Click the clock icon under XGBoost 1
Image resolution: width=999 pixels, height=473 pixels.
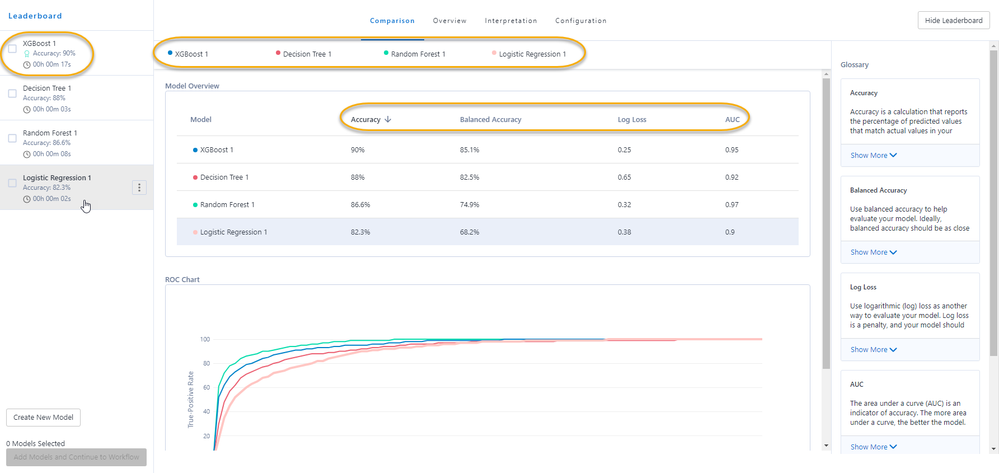pos(27,64)
